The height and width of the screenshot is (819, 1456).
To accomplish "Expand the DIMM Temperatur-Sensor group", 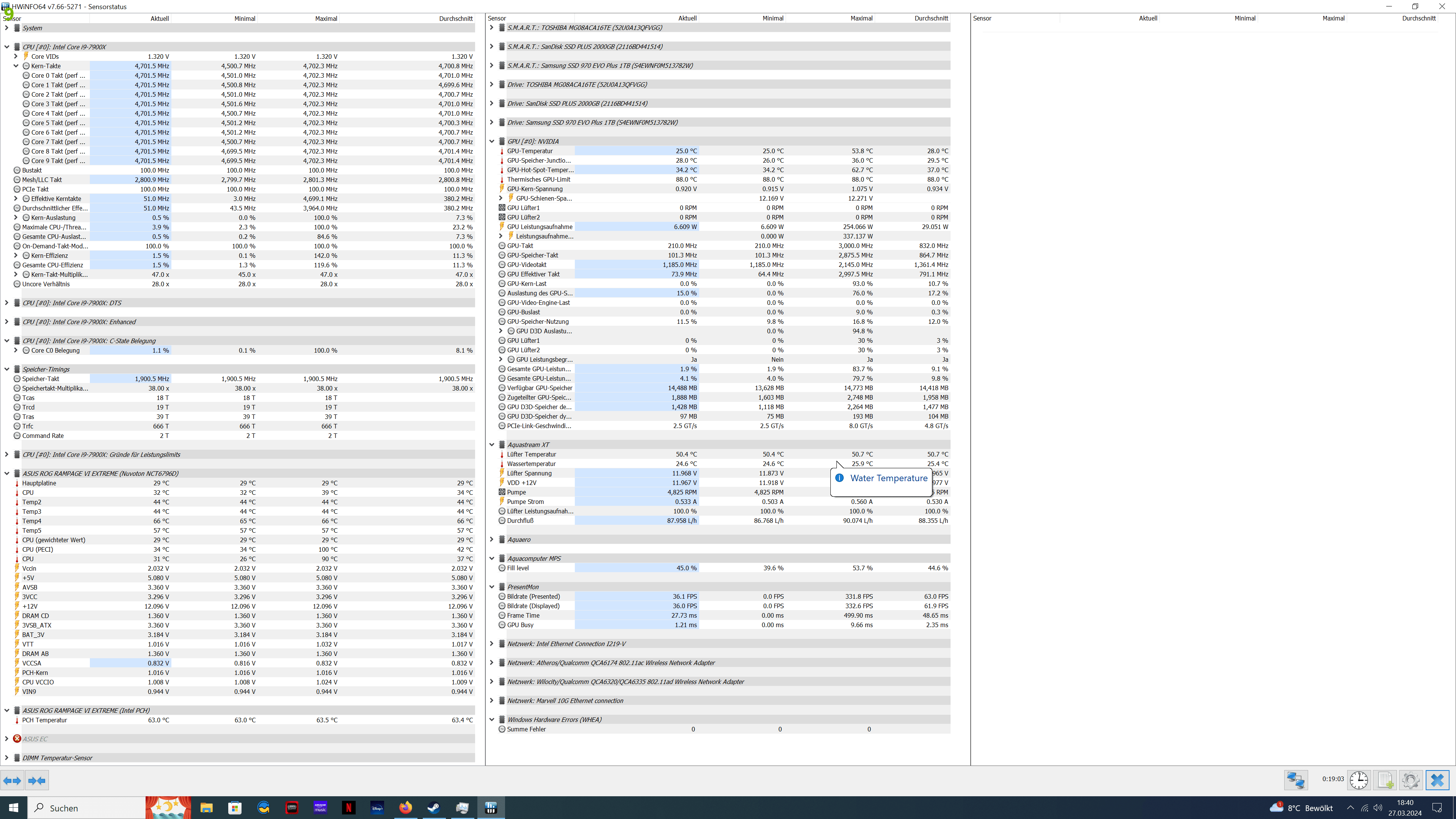I will tap(7, 758).
